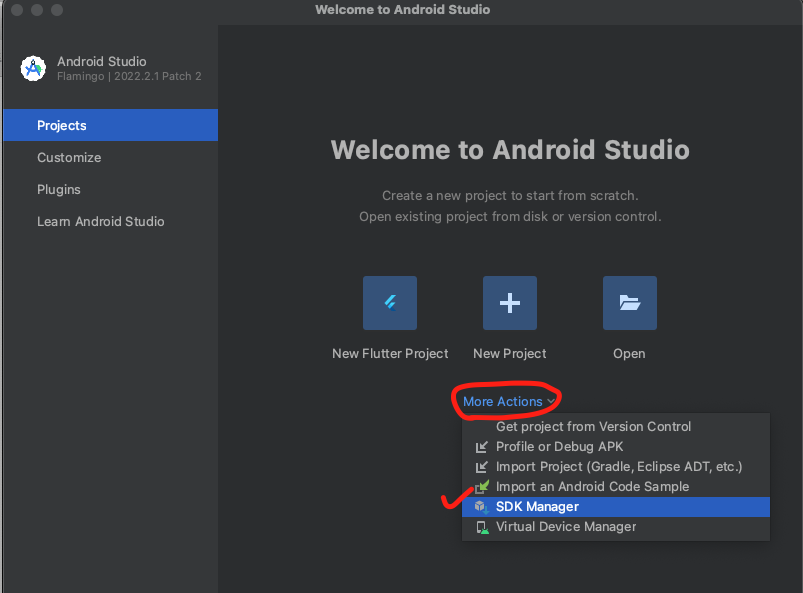The width and height of the screenshot is (803, 593).
Task: Click the More Actions chevron arrow
Action: click(x=551, y=401)
